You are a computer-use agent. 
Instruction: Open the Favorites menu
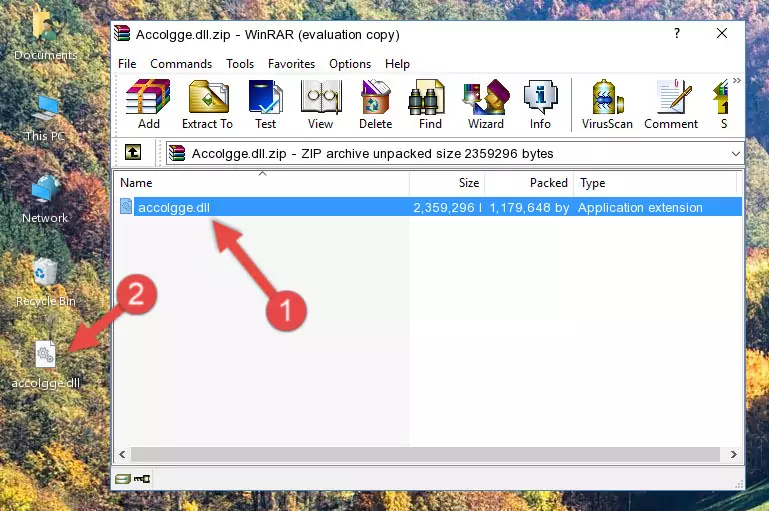click(291, 64)
